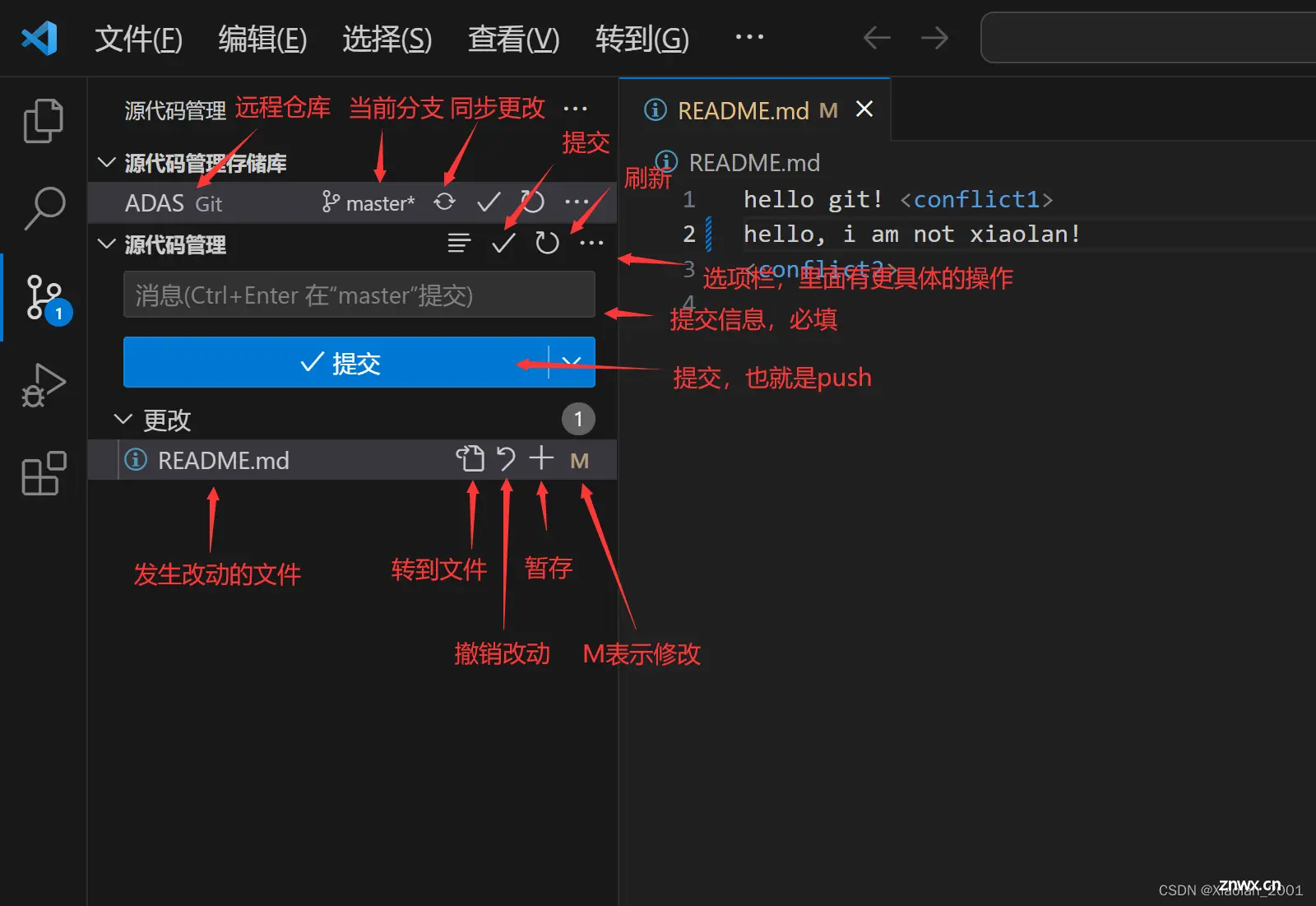Viewport: 1316px width, 906px height.
Task: Click line number 2 in editor gutter
Action: pos(689,234)
